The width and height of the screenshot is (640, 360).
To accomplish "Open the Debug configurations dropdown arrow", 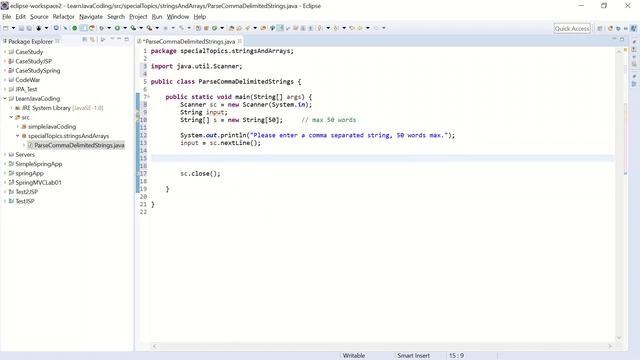I will (109, 28).
